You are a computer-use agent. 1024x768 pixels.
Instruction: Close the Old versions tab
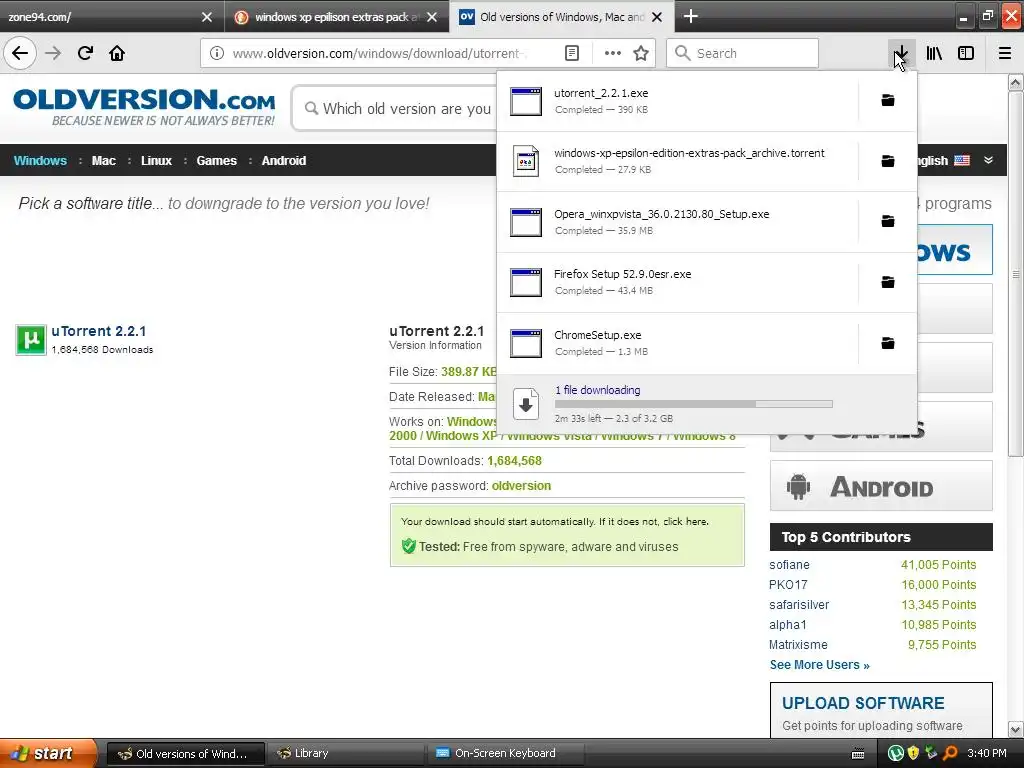[657, 17]
